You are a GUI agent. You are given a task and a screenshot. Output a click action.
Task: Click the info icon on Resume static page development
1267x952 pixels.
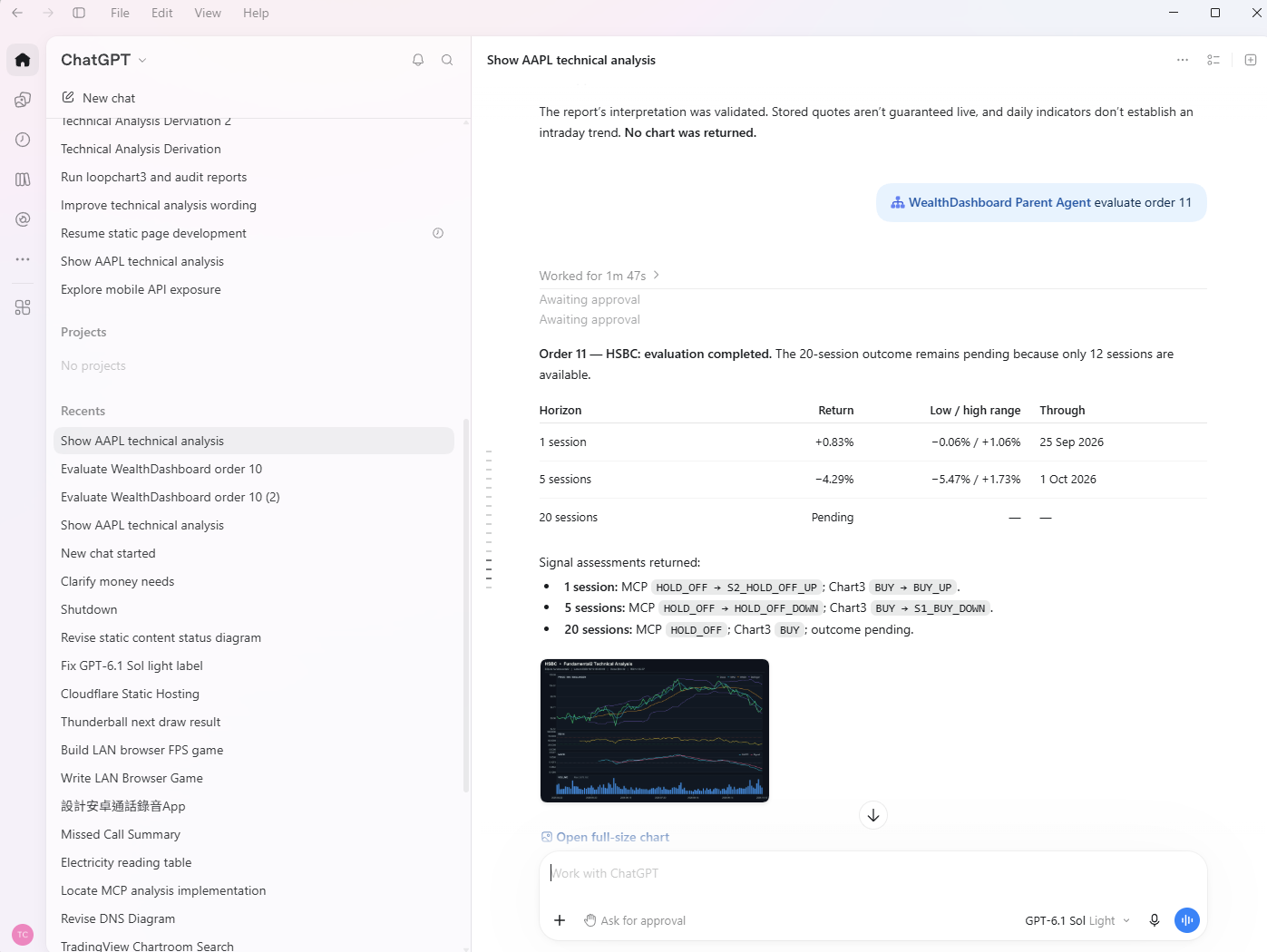[438, 233]
